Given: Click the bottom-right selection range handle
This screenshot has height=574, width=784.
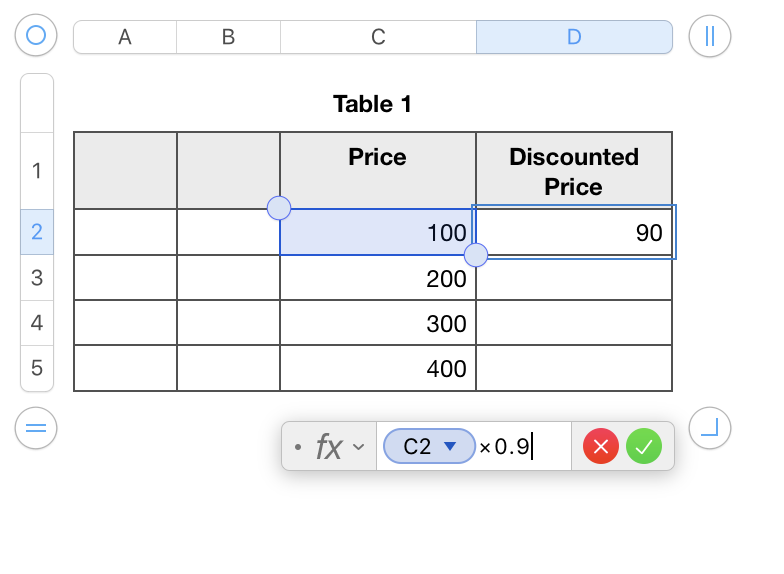Looking at the screenshot, I should tap(476, 255).
